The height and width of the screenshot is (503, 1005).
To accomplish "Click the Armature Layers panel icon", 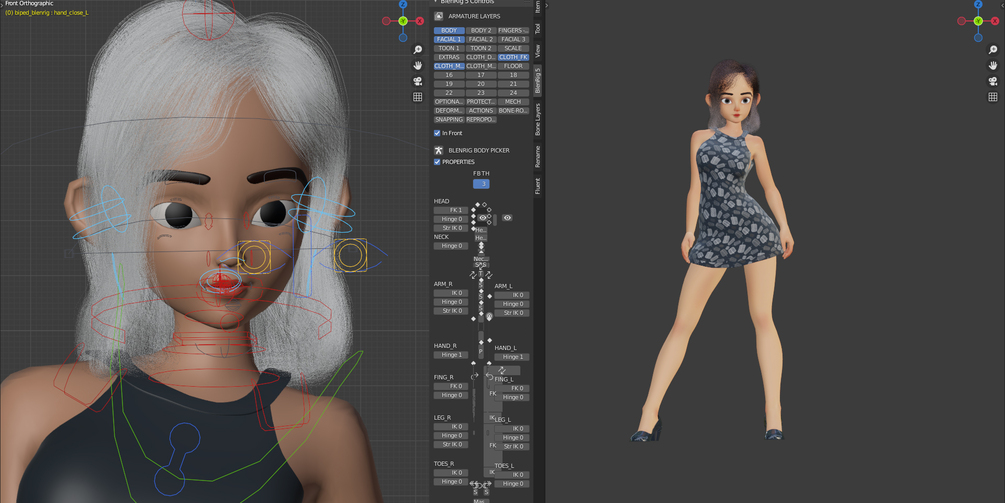I will pos(438,16).
